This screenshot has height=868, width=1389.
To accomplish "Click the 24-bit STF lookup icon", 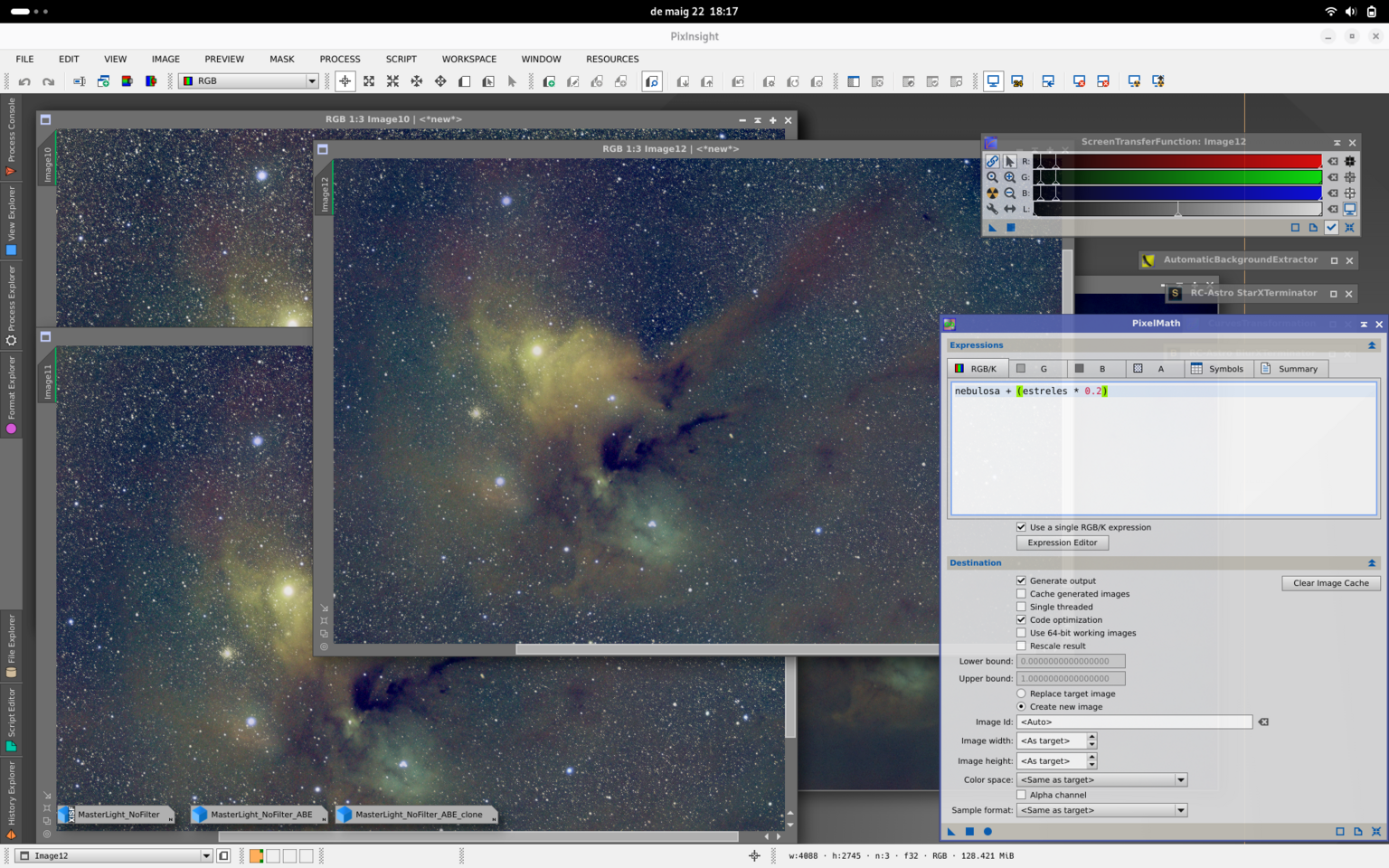I will click(x=1017, y=81).
